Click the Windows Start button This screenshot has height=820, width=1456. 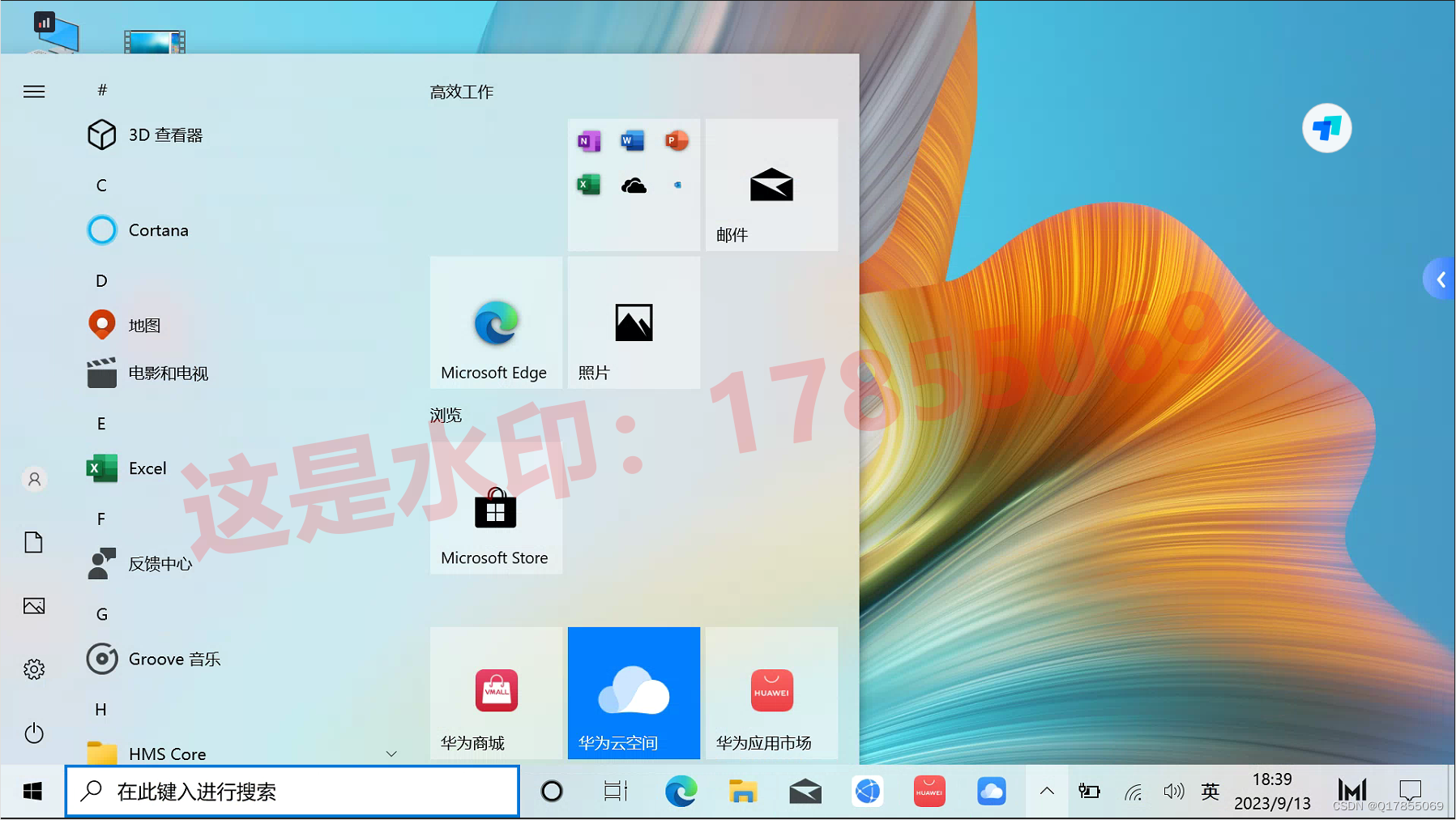pyautogui.click(x=32, y=792)
